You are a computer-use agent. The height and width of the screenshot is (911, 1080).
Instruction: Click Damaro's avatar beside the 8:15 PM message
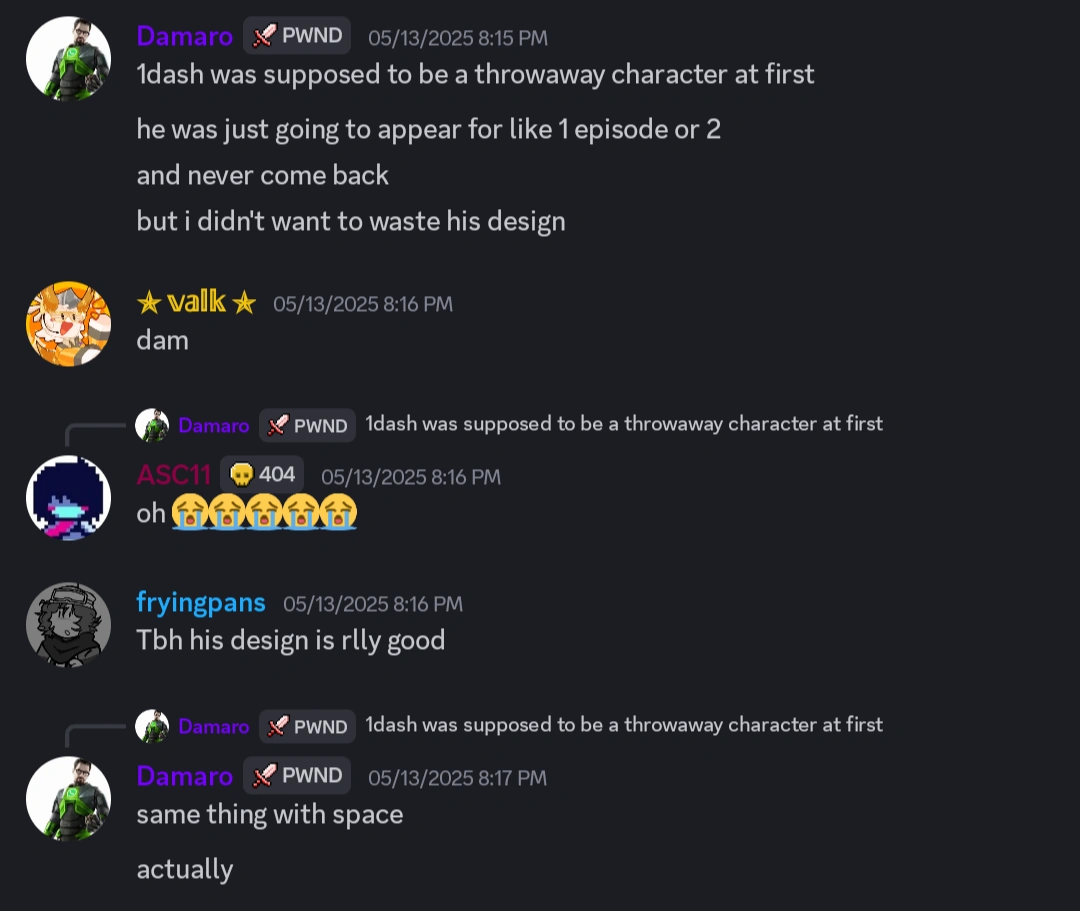tap(68, 58)
